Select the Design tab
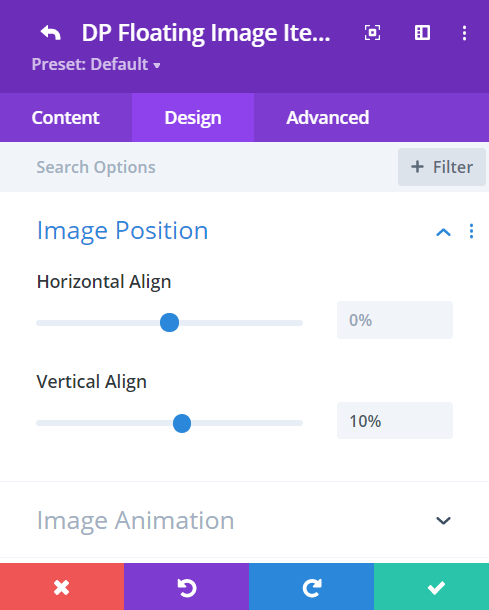The image size is (489, 610). [193, 117]
